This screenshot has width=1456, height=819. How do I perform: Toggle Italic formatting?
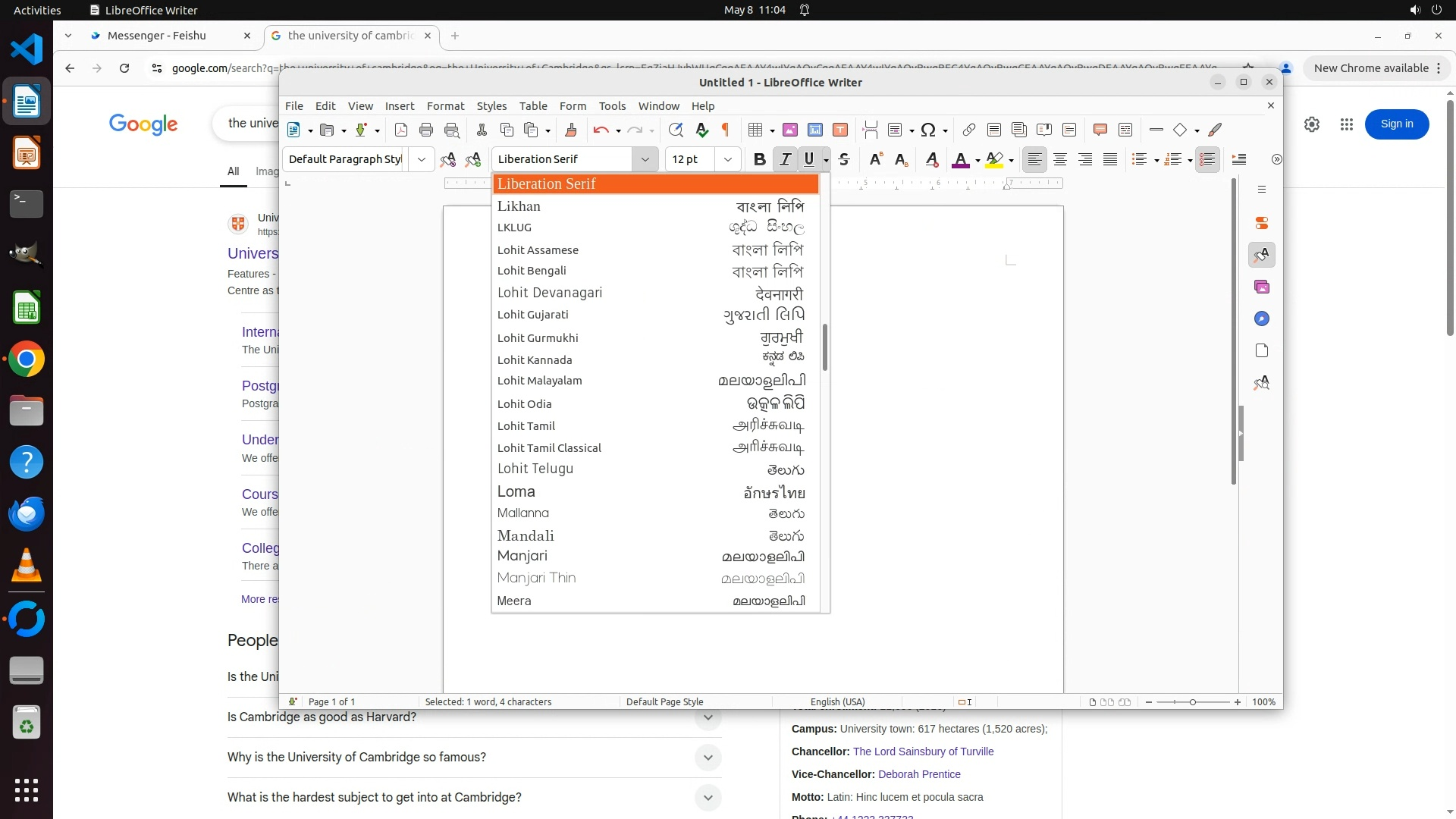(785, 159)
